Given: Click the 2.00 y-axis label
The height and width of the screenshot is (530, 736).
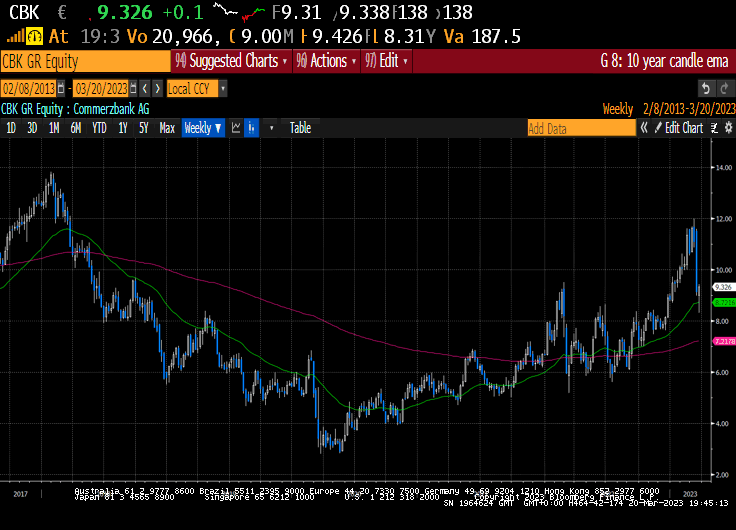Looking at the screenshot, I should pyautogui.click(x=723, y=475).
